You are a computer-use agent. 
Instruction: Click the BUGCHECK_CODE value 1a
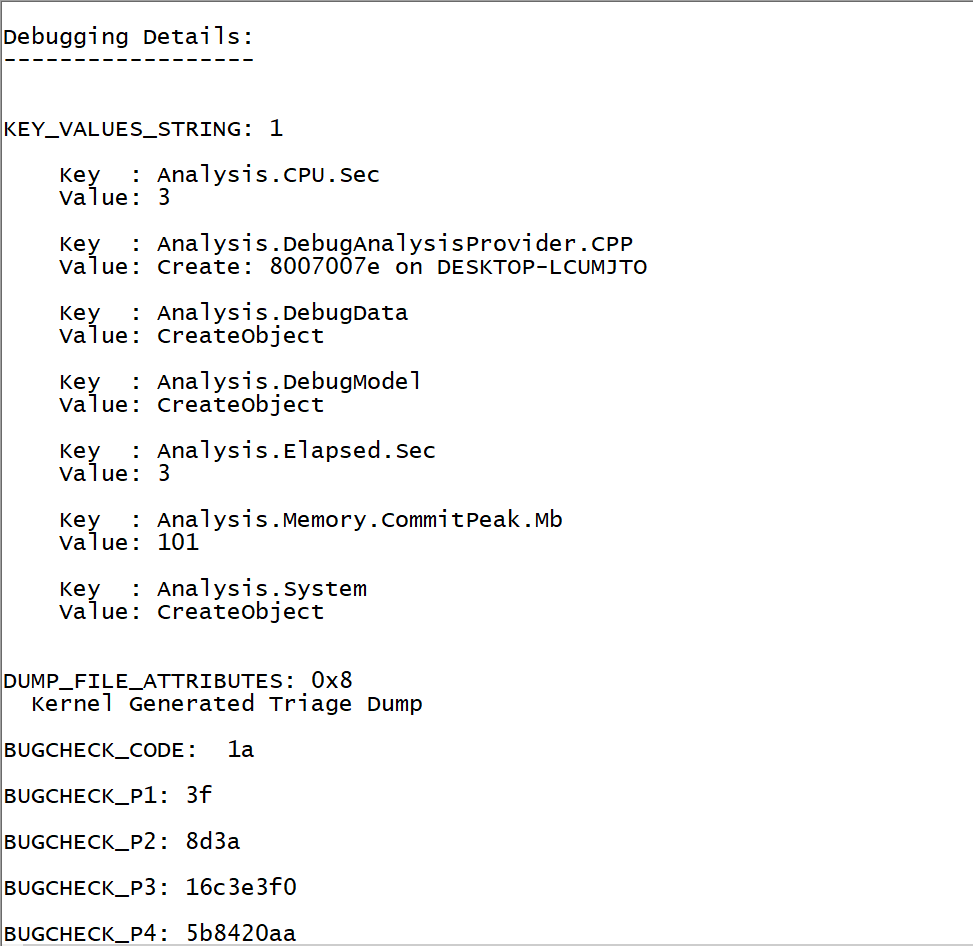click(240, 750)
